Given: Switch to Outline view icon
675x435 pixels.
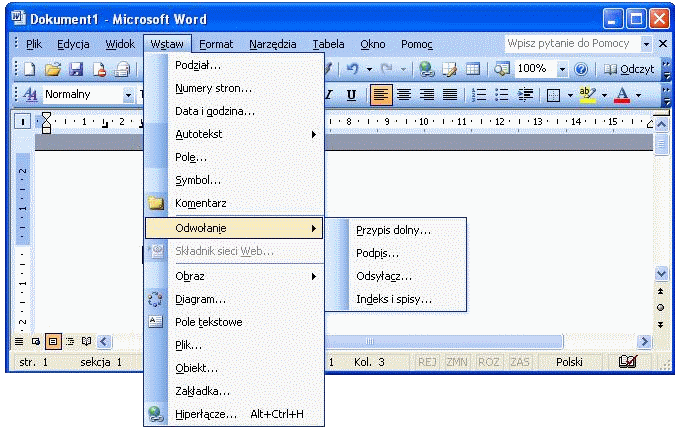Looking at the screenshot, I should click(x=70, y=342).
